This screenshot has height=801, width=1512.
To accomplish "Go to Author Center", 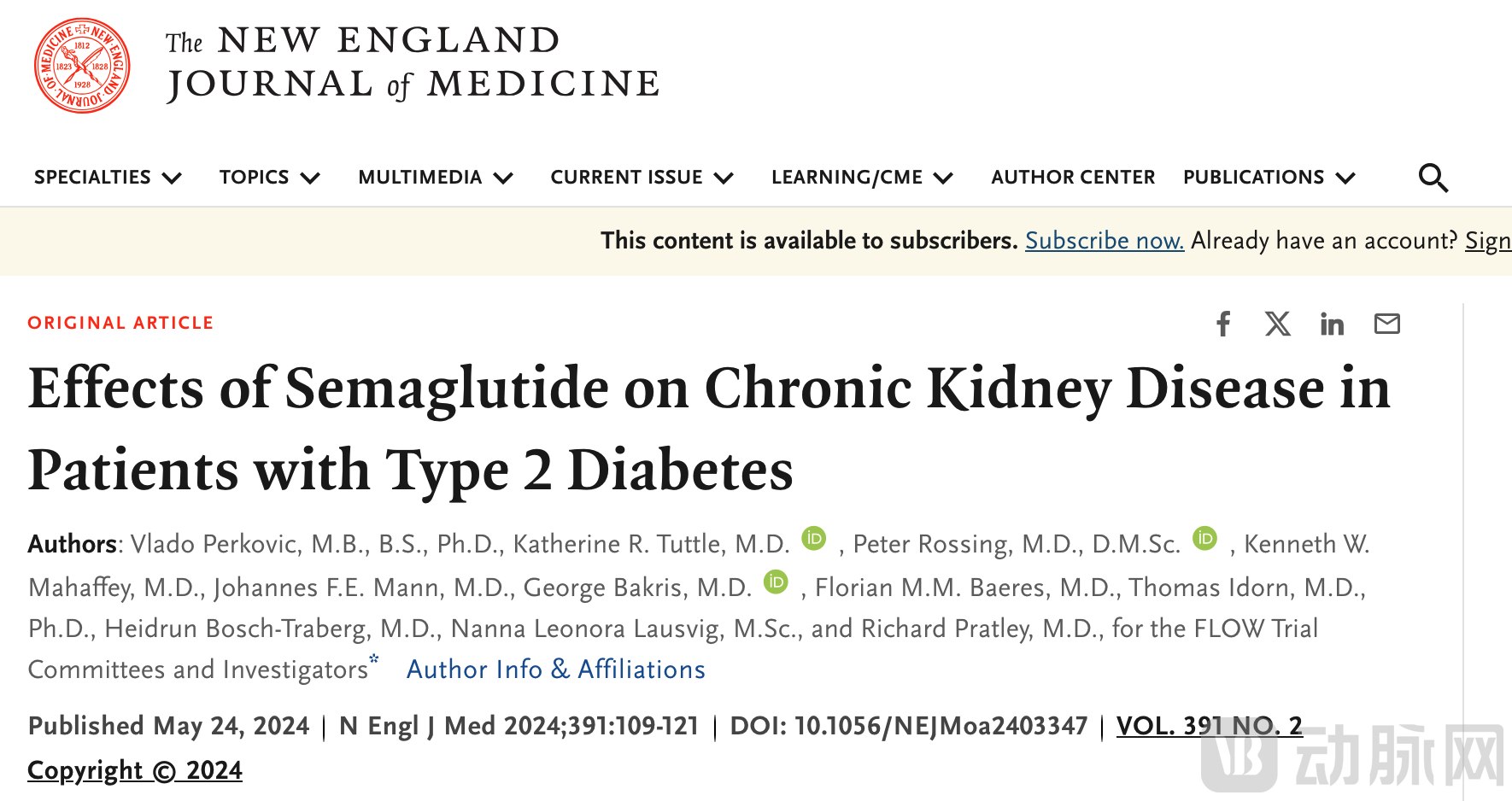I will tap(1073, 178).
